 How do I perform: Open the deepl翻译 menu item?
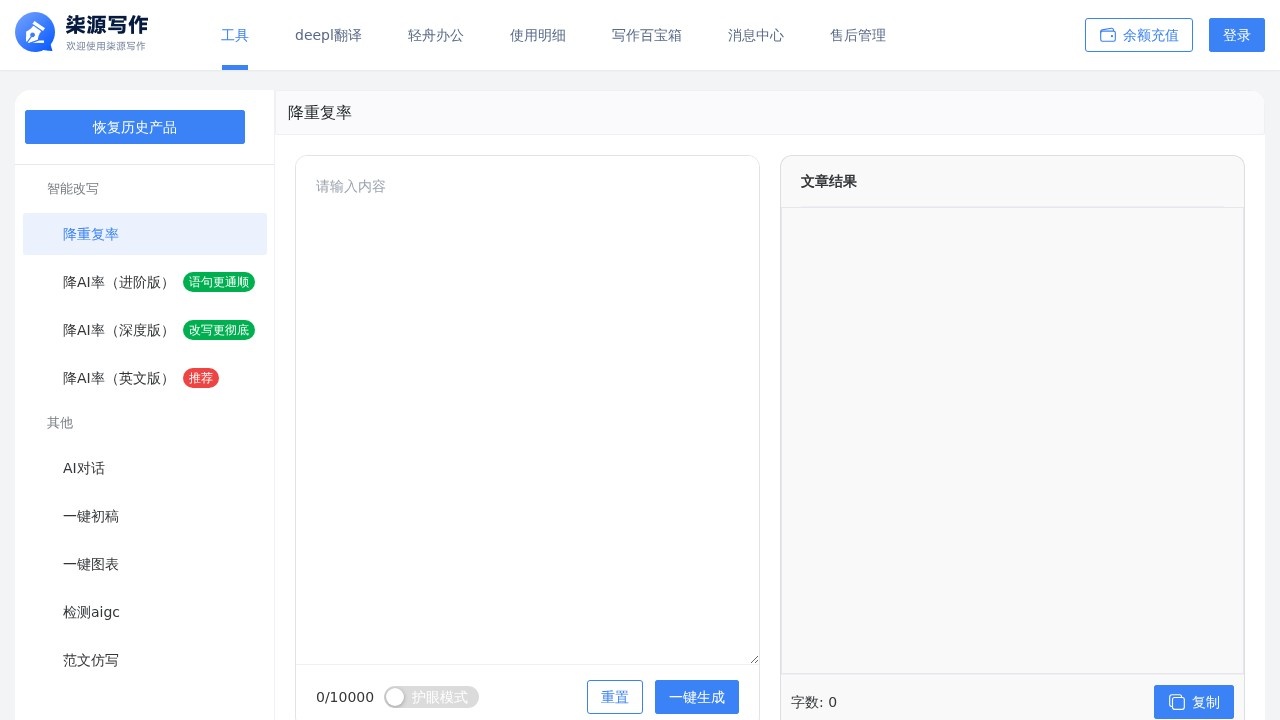[328, 35]
